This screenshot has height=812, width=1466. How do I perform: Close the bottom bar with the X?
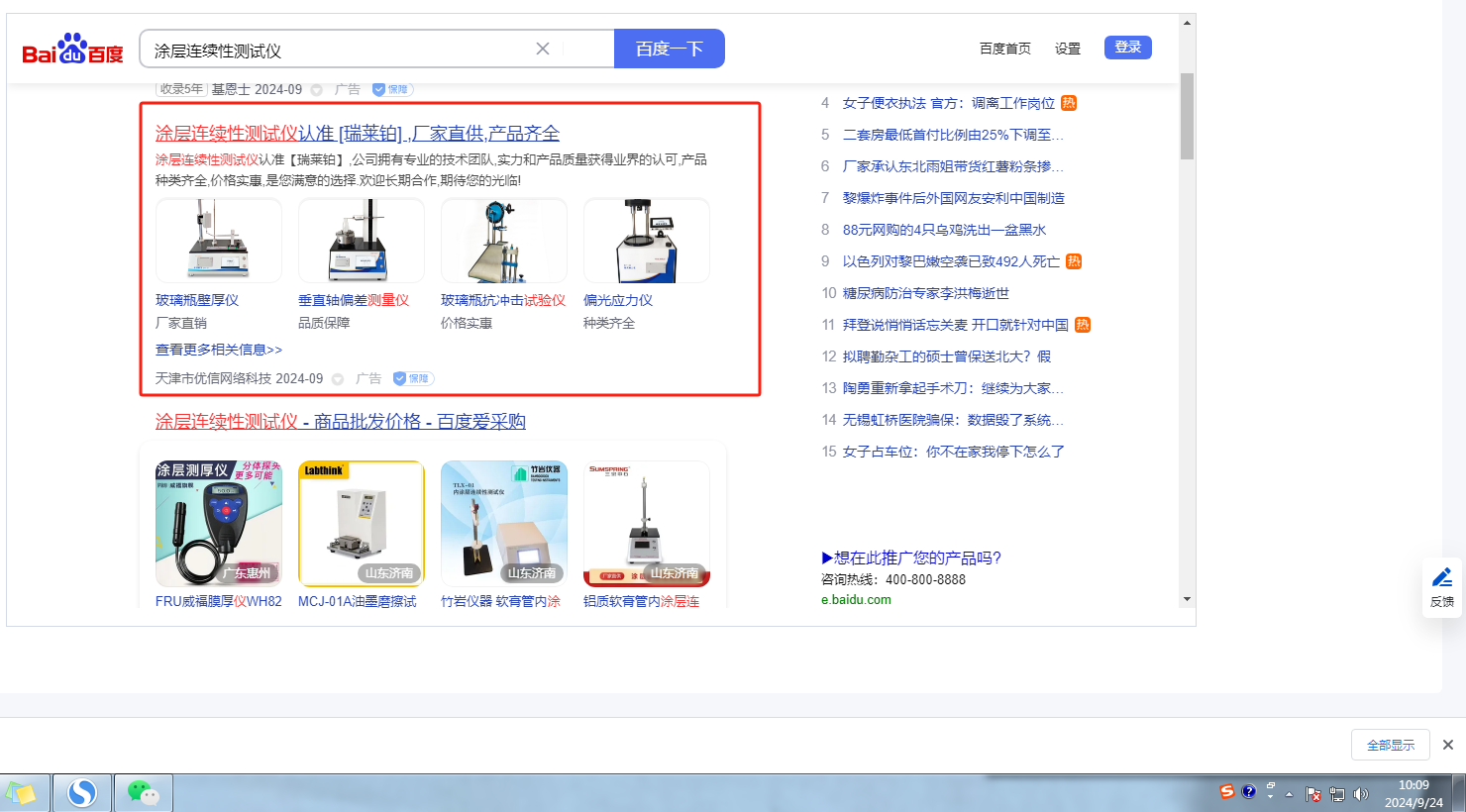coord(1448,745)
